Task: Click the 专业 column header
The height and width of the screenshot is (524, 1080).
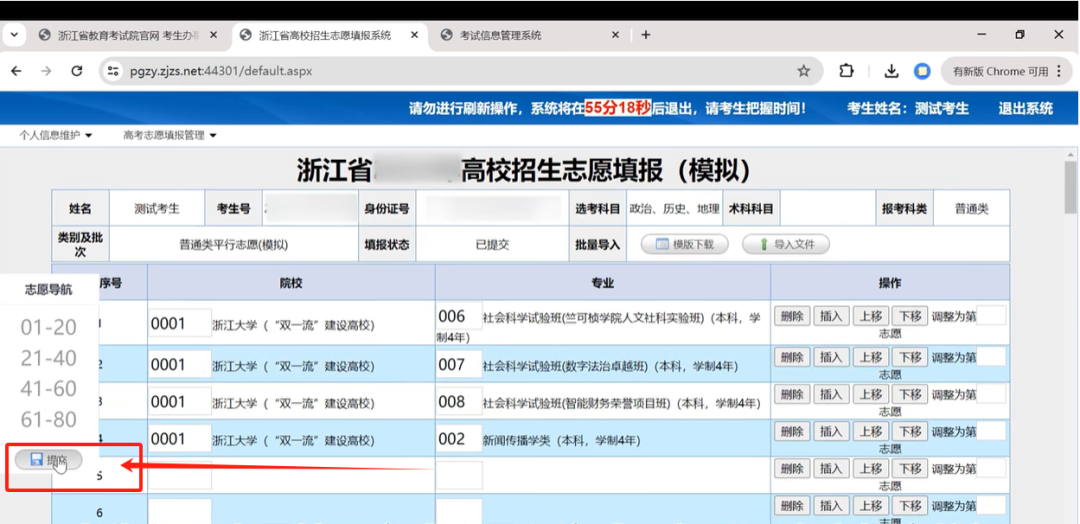Action: [603, 283]
